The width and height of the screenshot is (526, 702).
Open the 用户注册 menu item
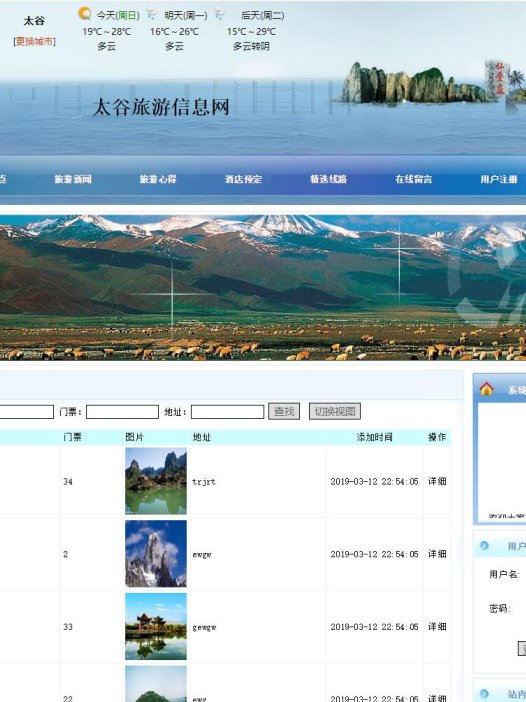[x=499, y=179]
